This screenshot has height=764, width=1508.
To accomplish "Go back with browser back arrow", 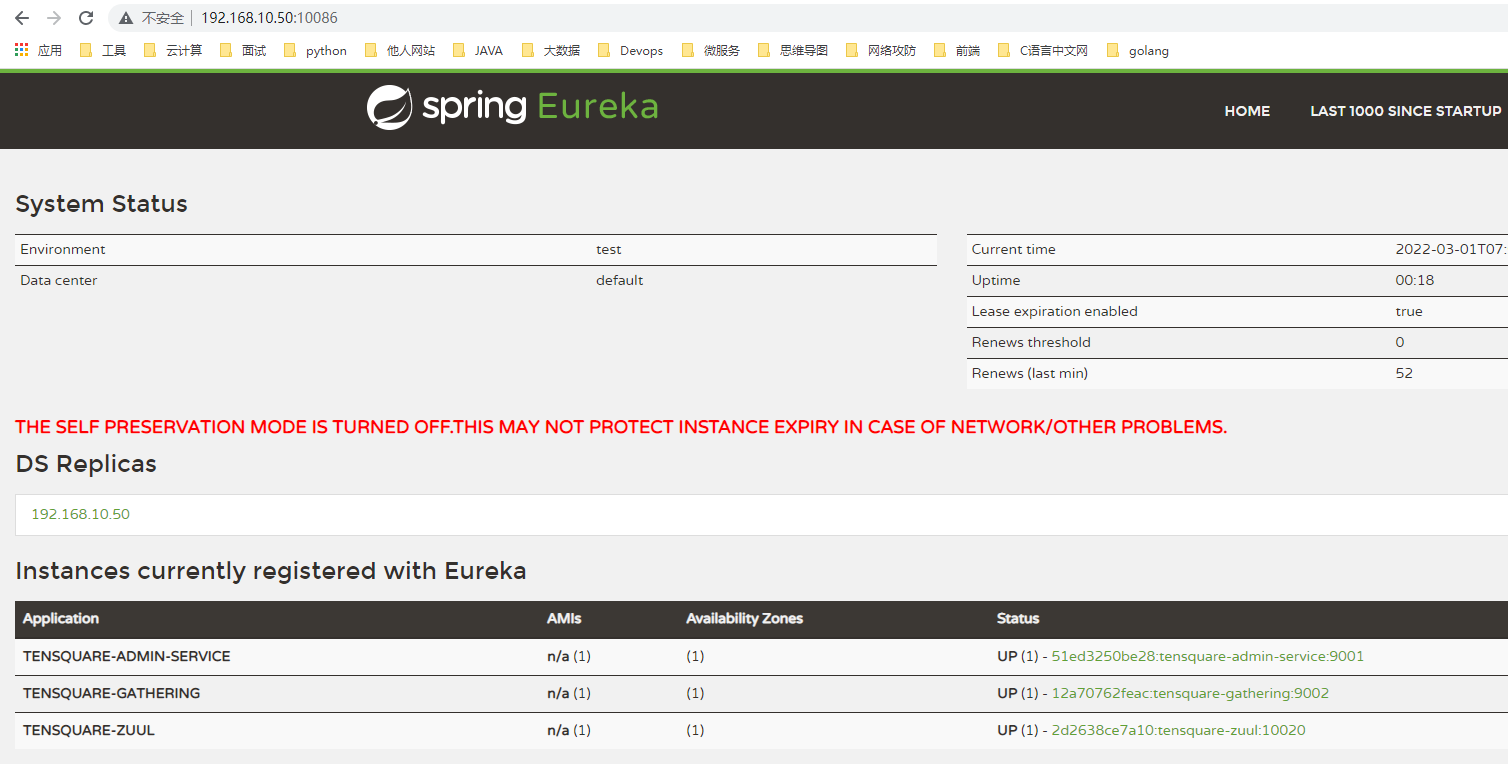I will [22, 18].
